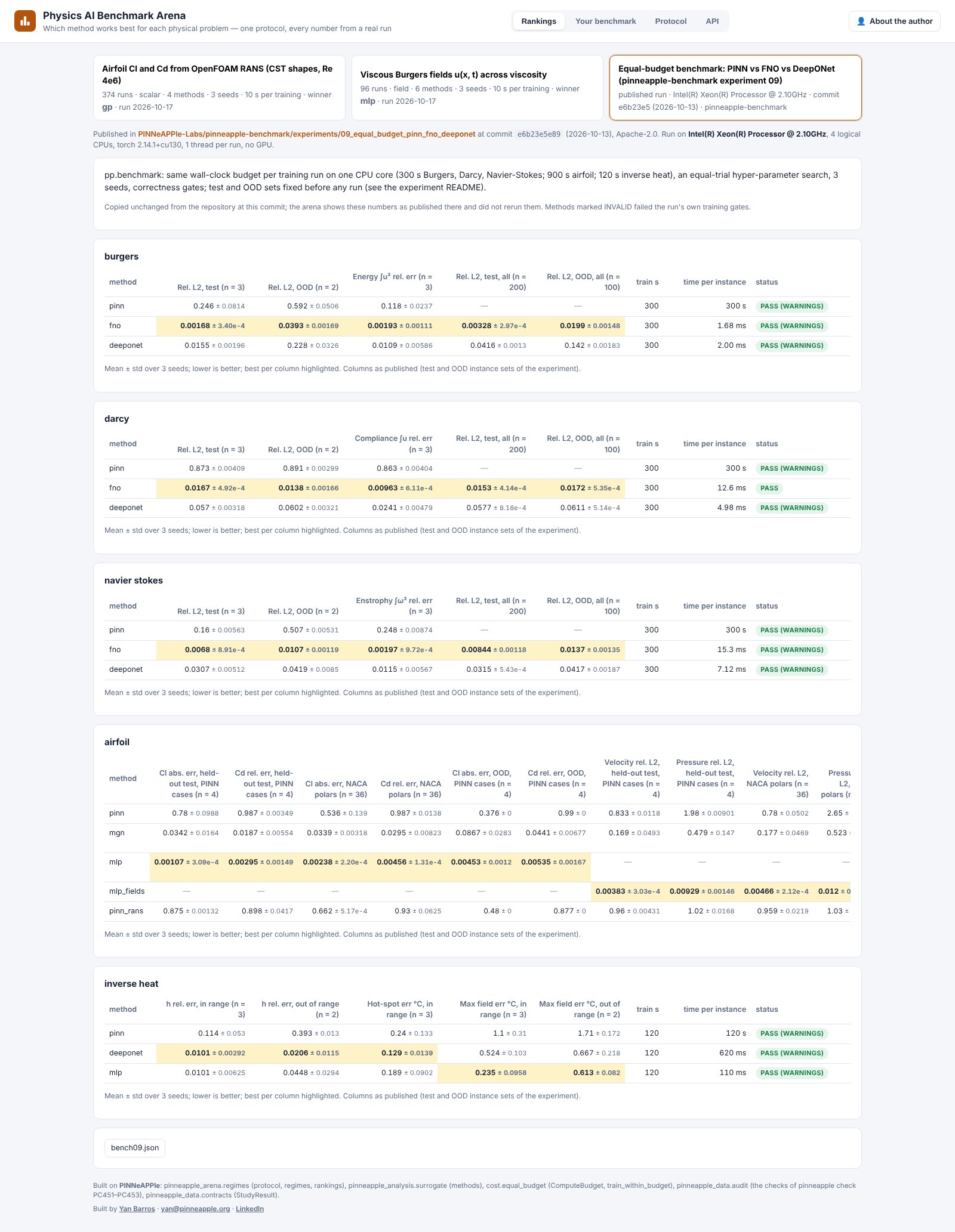Click the yan@pinneapple.org email link
Image resolution: width=955 pixels, height=1232 pixels.
[x=195, y=1209]
